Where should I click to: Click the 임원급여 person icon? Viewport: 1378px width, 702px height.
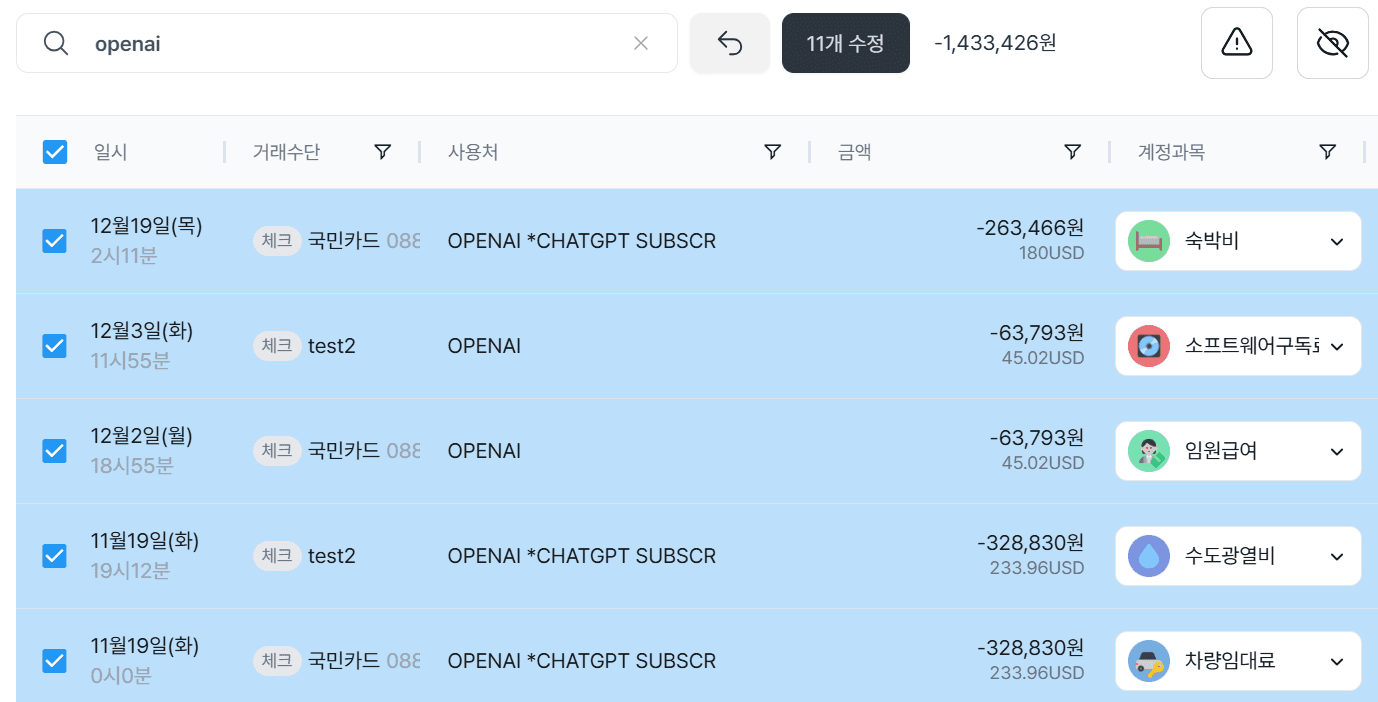click(1149, 451)
